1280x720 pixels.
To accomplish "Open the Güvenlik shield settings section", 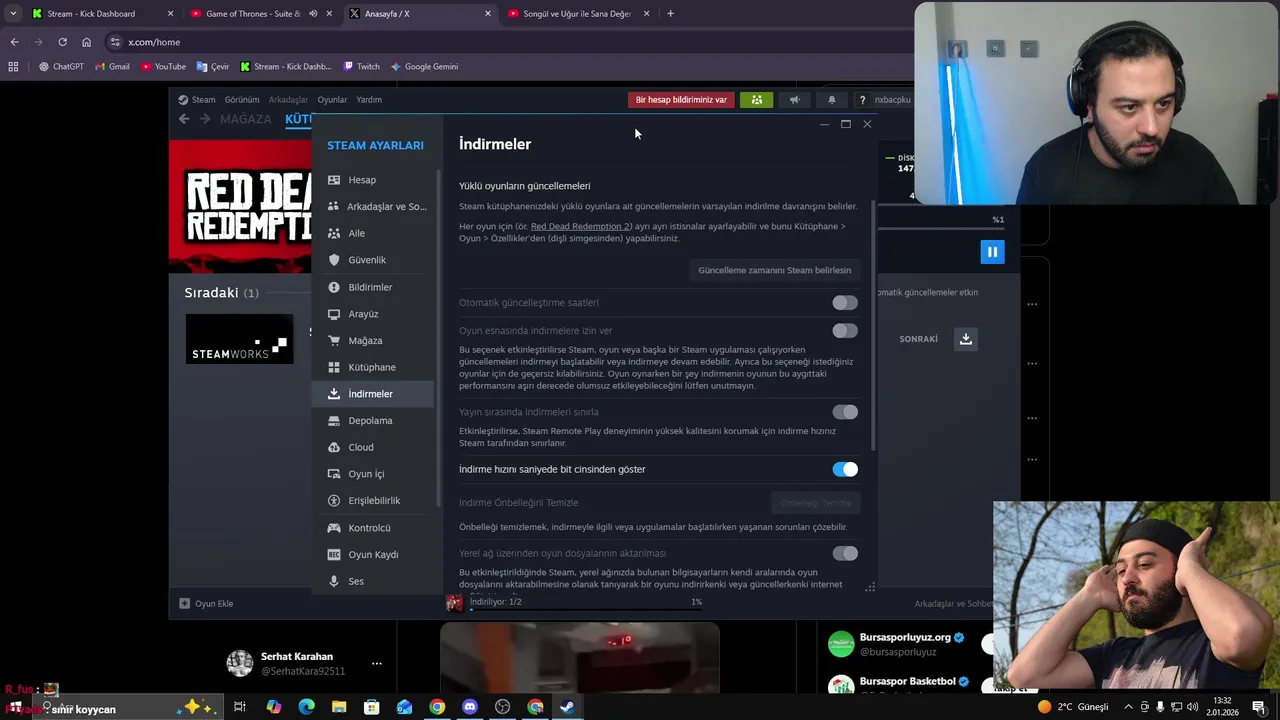I will click(373, 260).
